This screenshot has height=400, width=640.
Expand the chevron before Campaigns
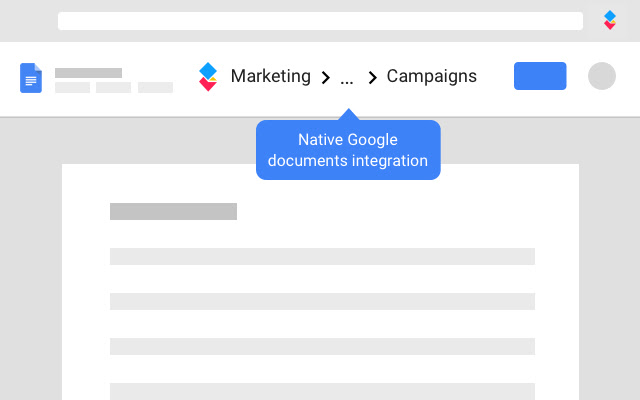click(372, 77)
